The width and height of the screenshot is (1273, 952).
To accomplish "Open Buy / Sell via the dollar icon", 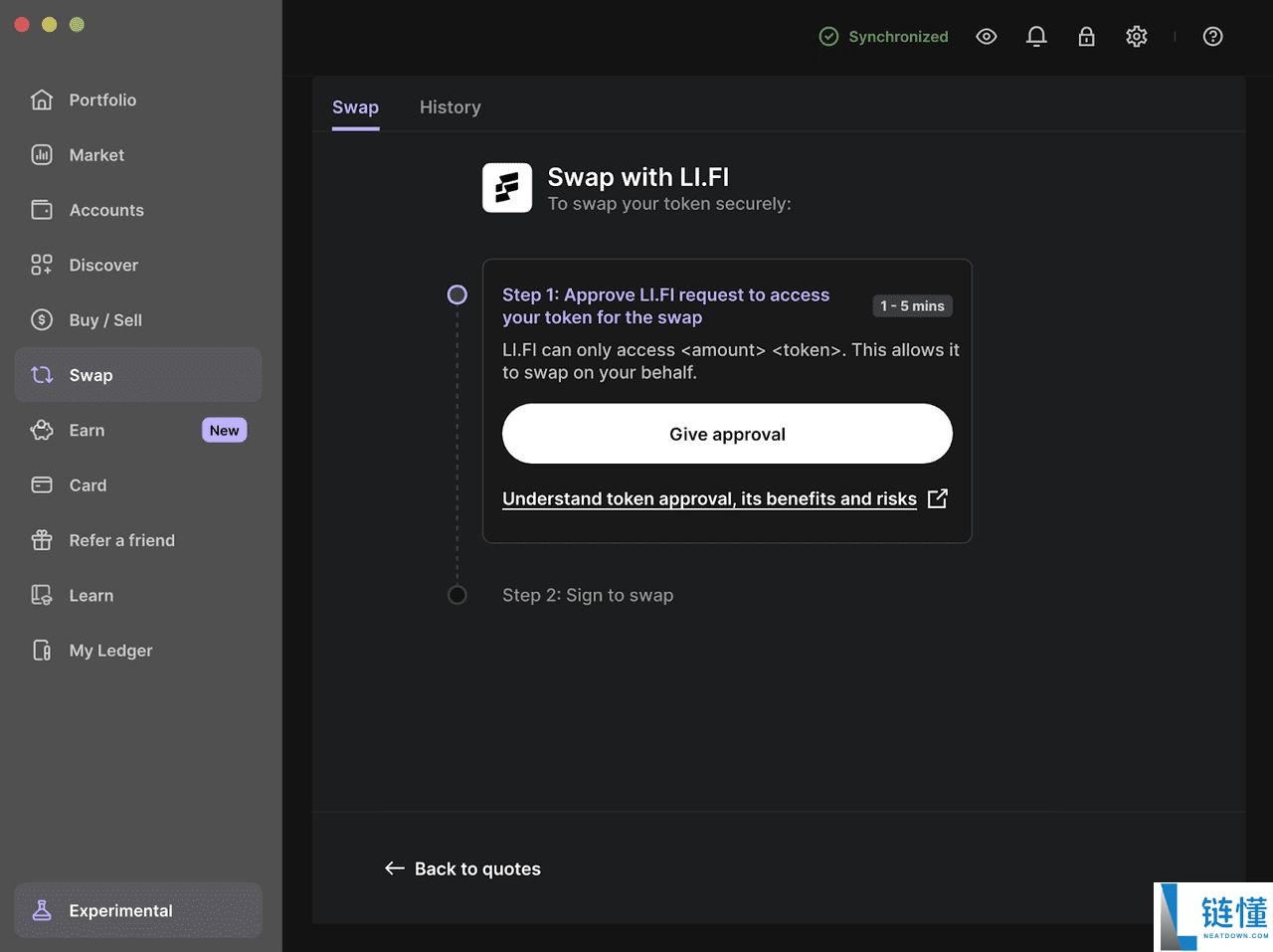I will 41,319.
